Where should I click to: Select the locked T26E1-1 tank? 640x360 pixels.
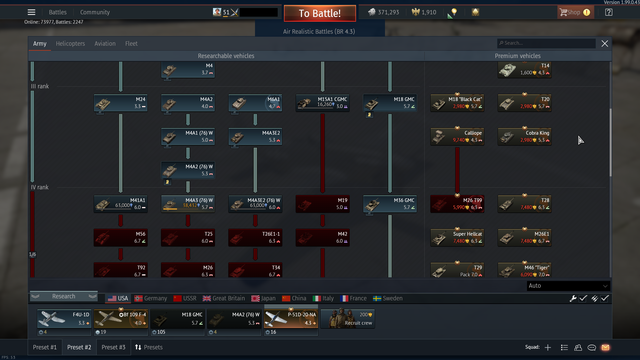tap(255, 238)
